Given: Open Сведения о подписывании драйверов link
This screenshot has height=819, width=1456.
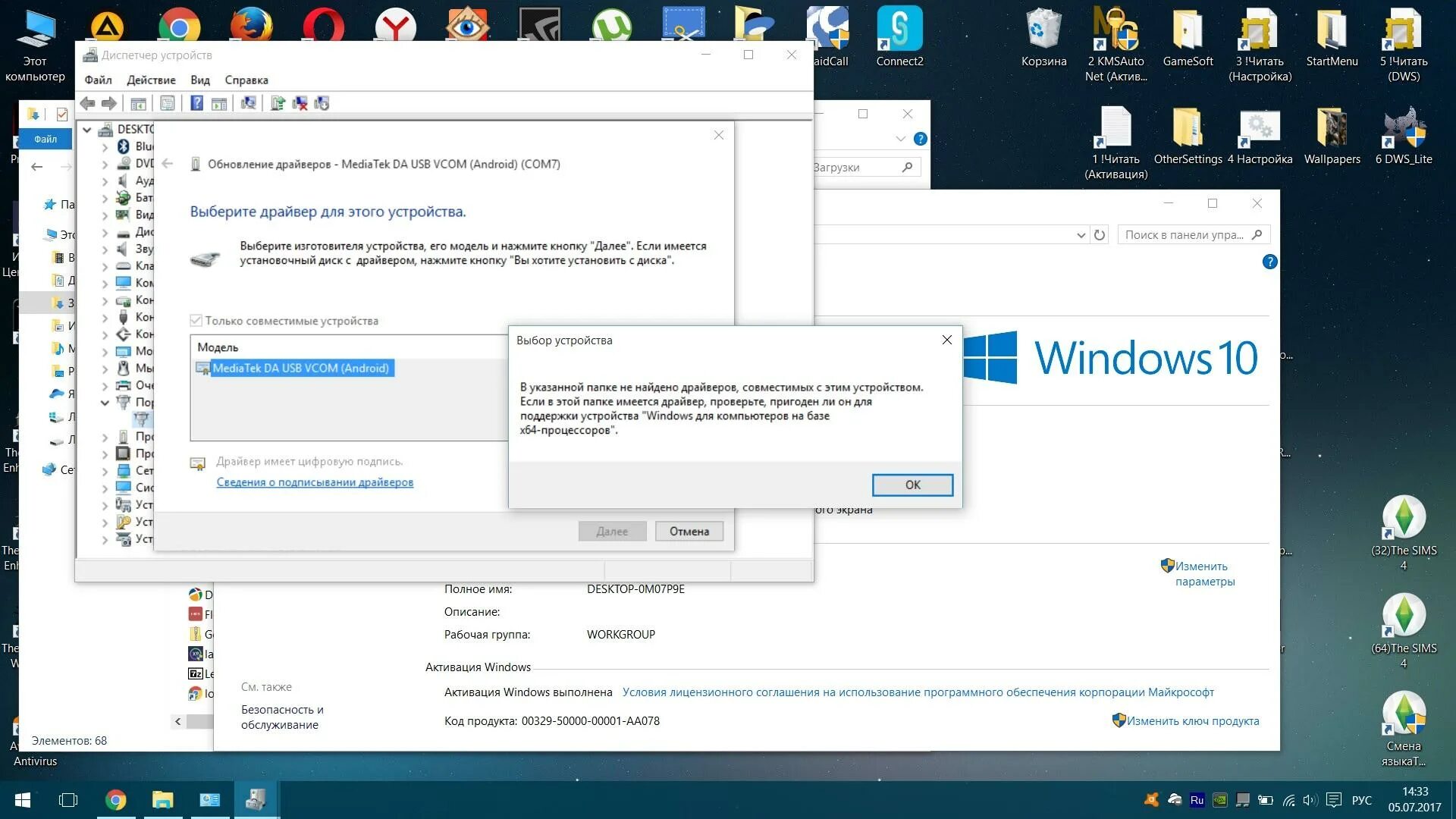Looking at the screenshot, I should pos(315,482).
